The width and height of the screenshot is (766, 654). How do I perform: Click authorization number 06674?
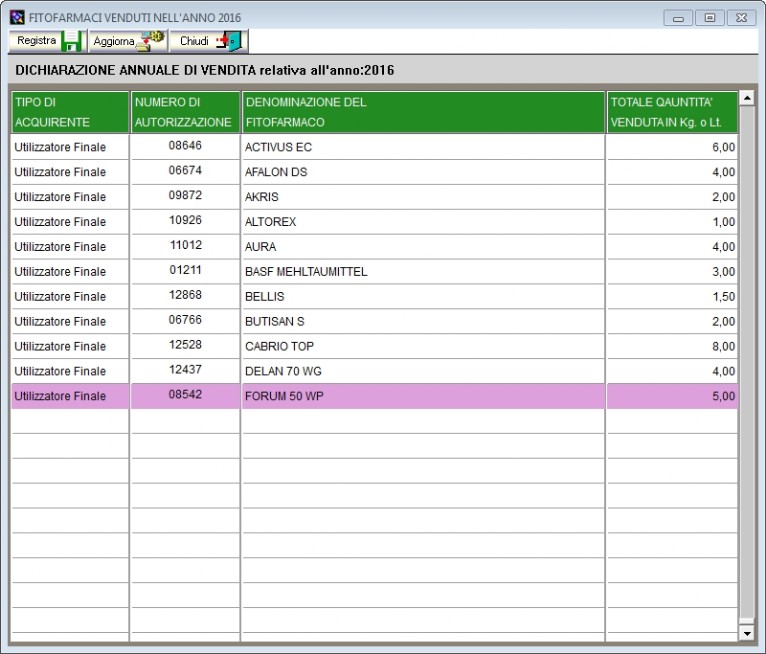(x=185, y=170)
